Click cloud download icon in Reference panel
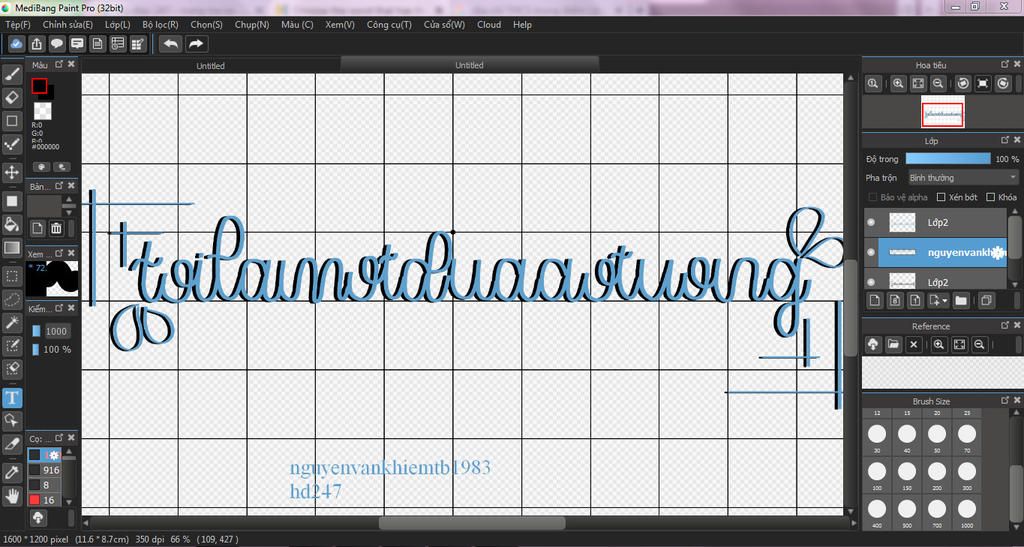1024x547 pixels. (x=872, y=344)
